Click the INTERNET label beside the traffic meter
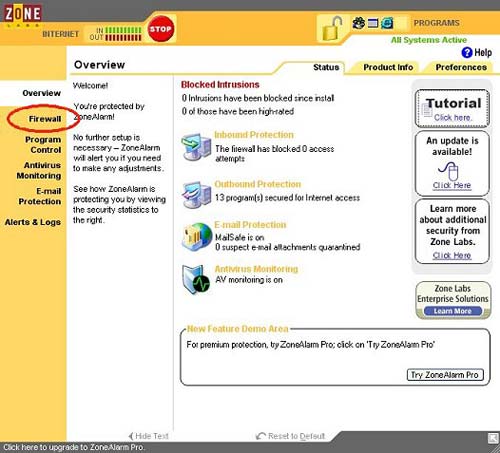Image resolution: width=500 pixels, height=453 pixels. (61, 34)
